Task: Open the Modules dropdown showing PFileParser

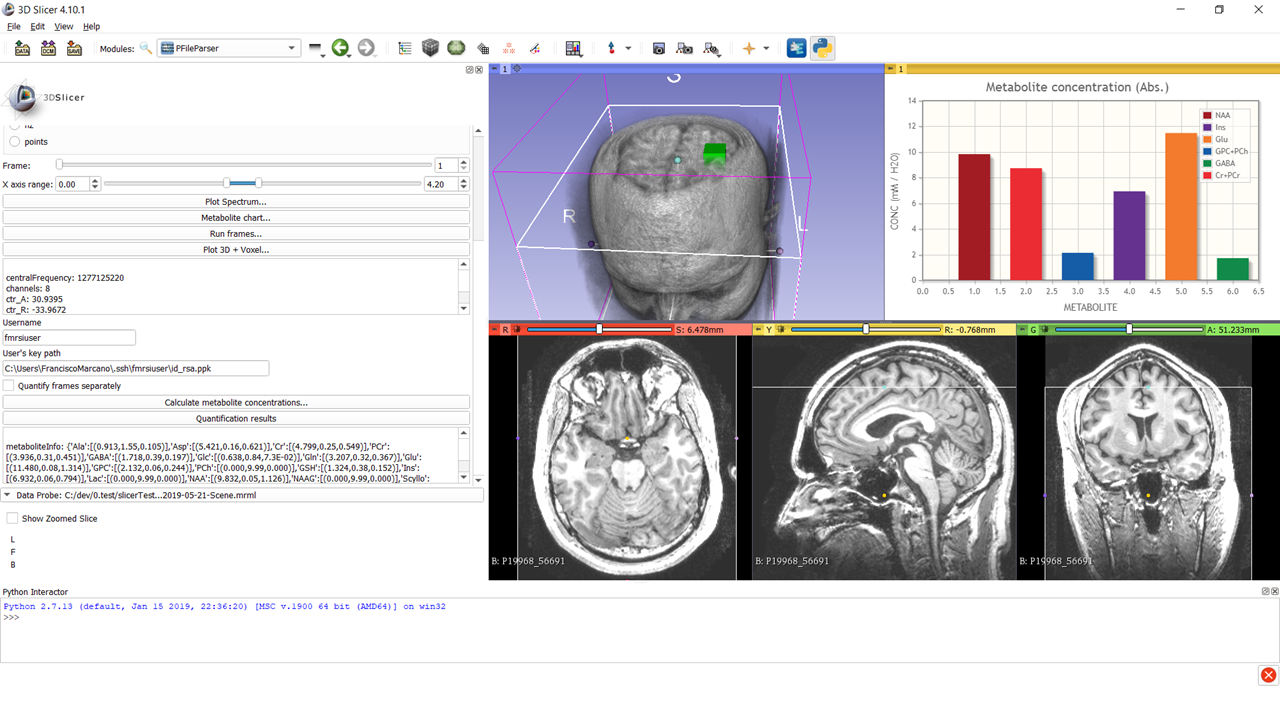Action: [x=228, y=48]
